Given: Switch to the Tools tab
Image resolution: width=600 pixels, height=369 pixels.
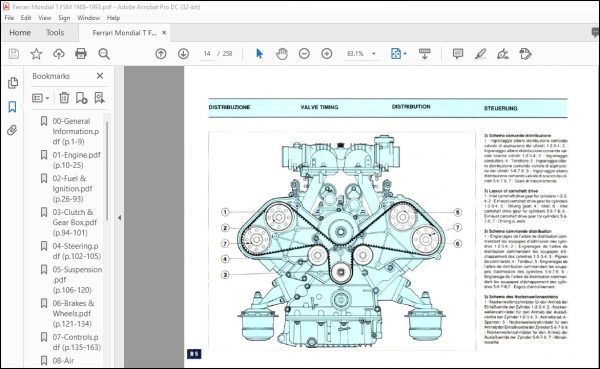Looking at the screenshot, I should (55, 33).
